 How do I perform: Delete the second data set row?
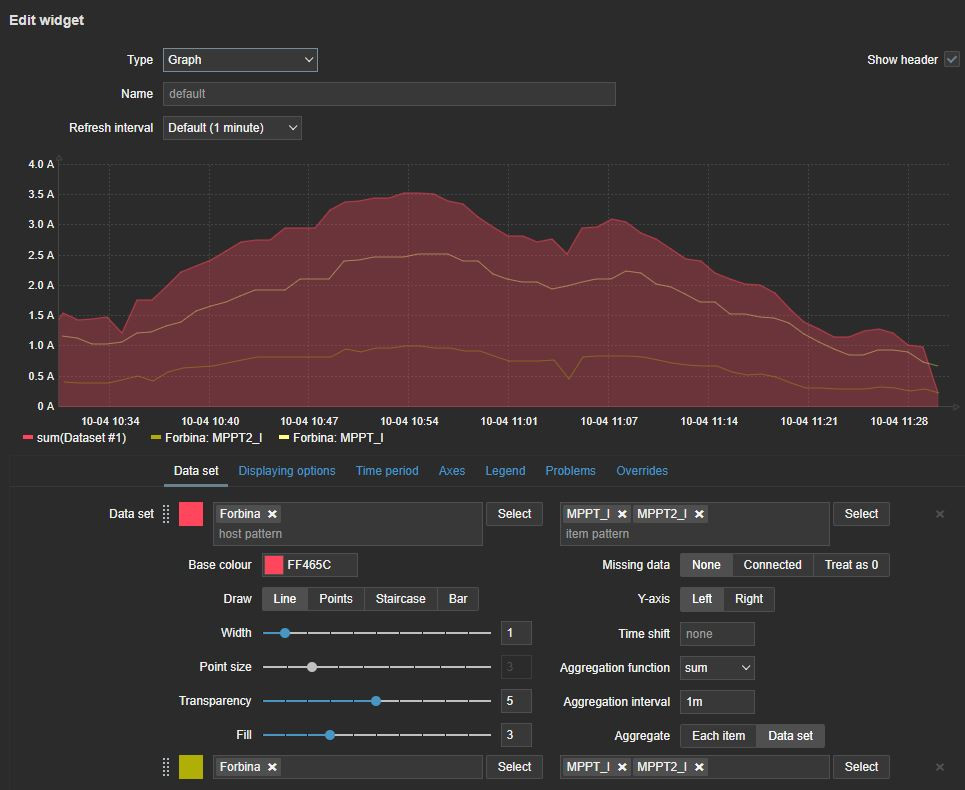click(x=939, y=767)
